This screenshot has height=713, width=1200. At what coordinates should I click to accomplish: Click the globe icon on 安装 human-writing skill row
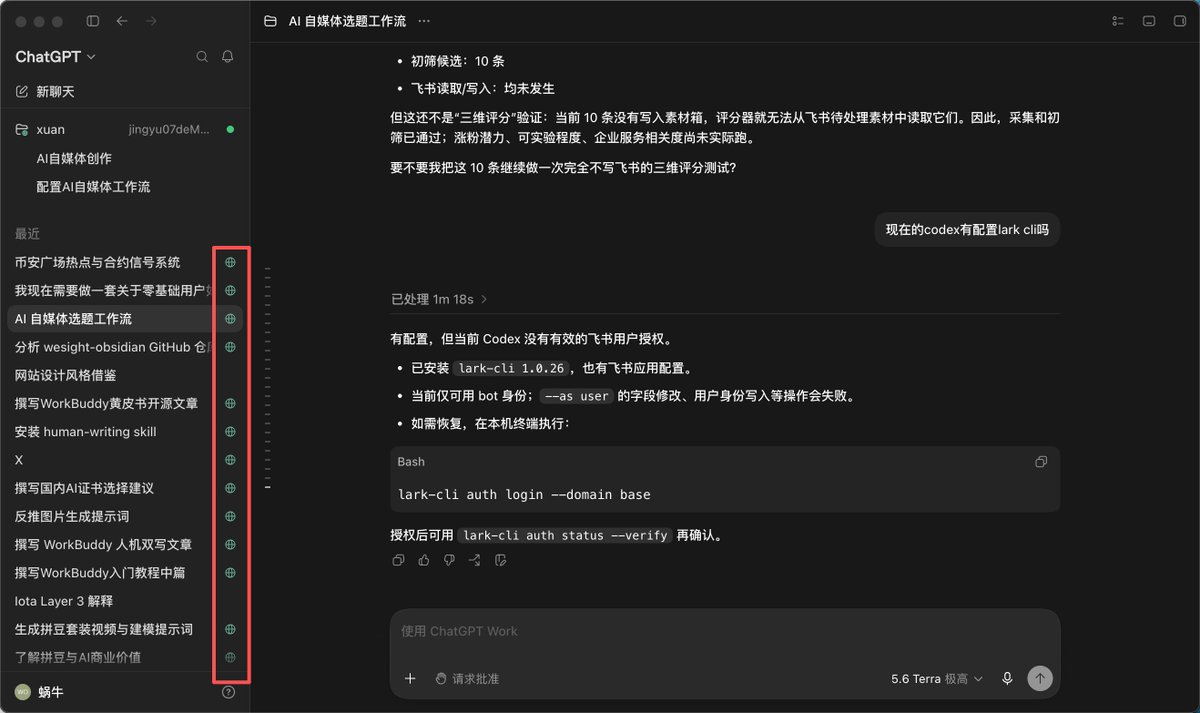tap(230, 432)
